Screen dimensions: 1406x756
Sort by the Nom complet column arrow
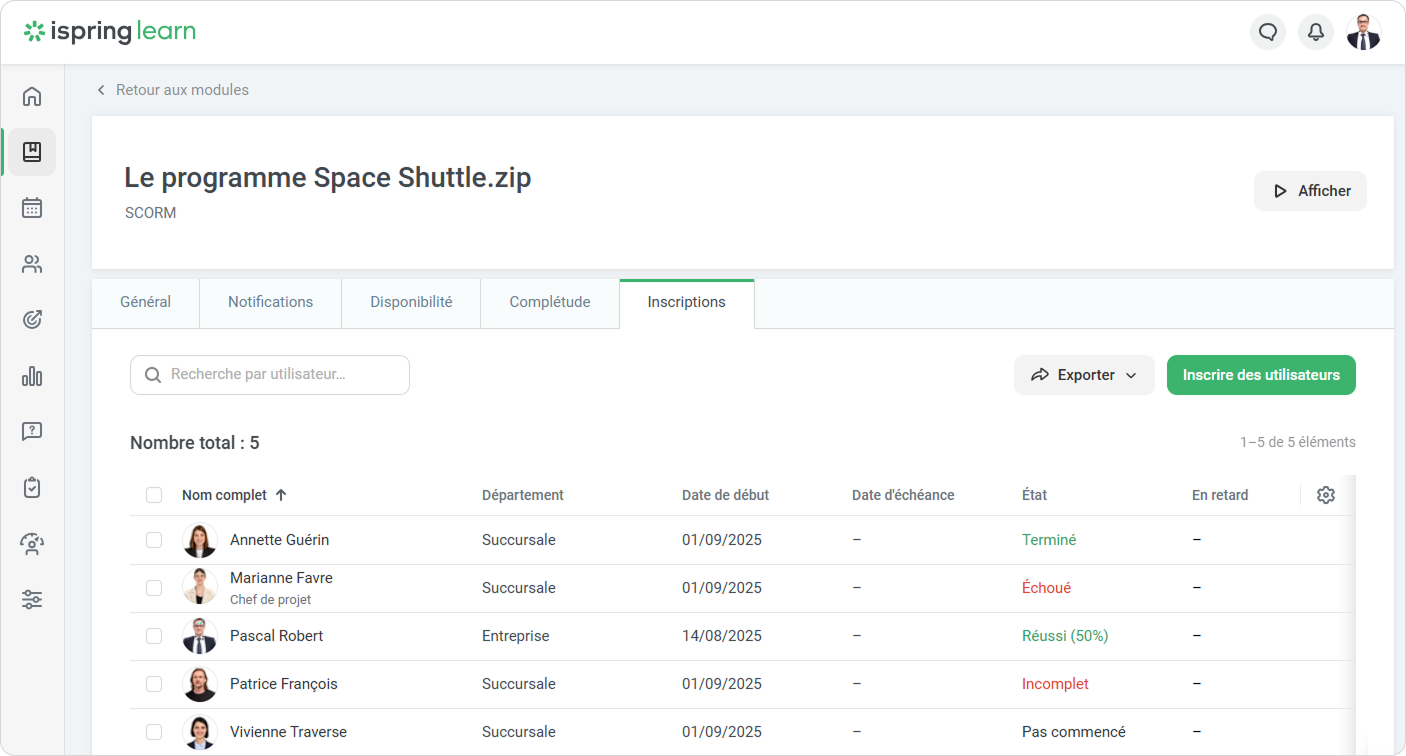point(281,495)
